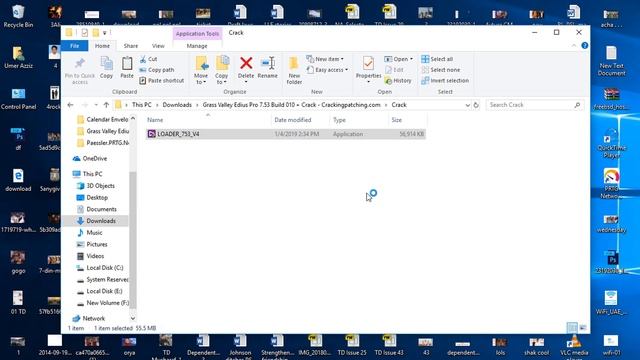This screenshot has width=640, height=360.
Task: Click the Cut scissors command
Action: click(x=148, y=59)
